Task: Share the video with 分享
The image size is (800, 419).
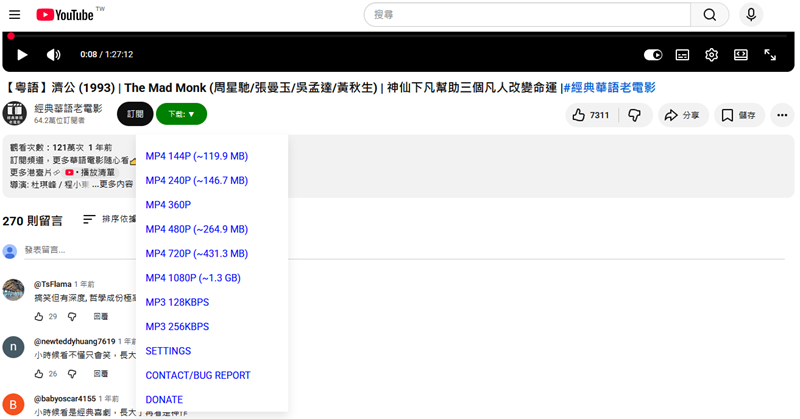Action: (683, 115)
